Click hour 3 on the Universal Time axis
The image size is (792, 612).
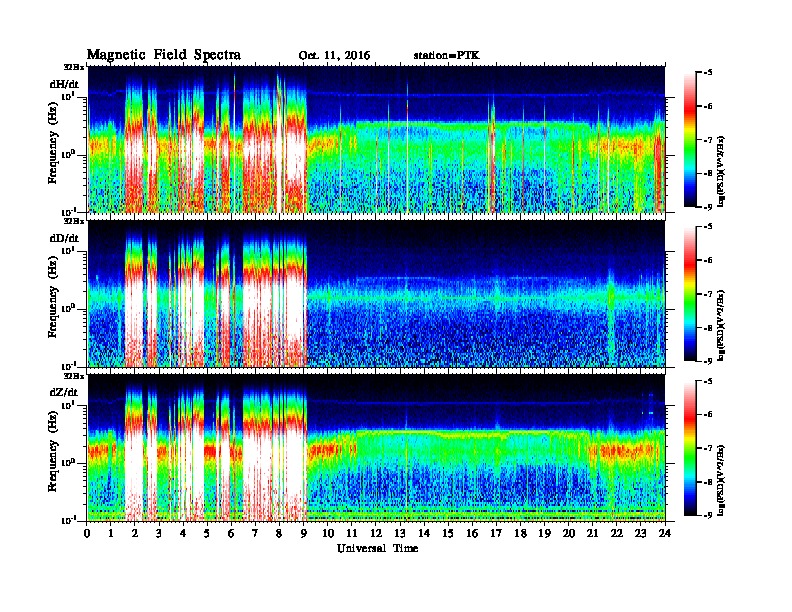tap(159, 533)
